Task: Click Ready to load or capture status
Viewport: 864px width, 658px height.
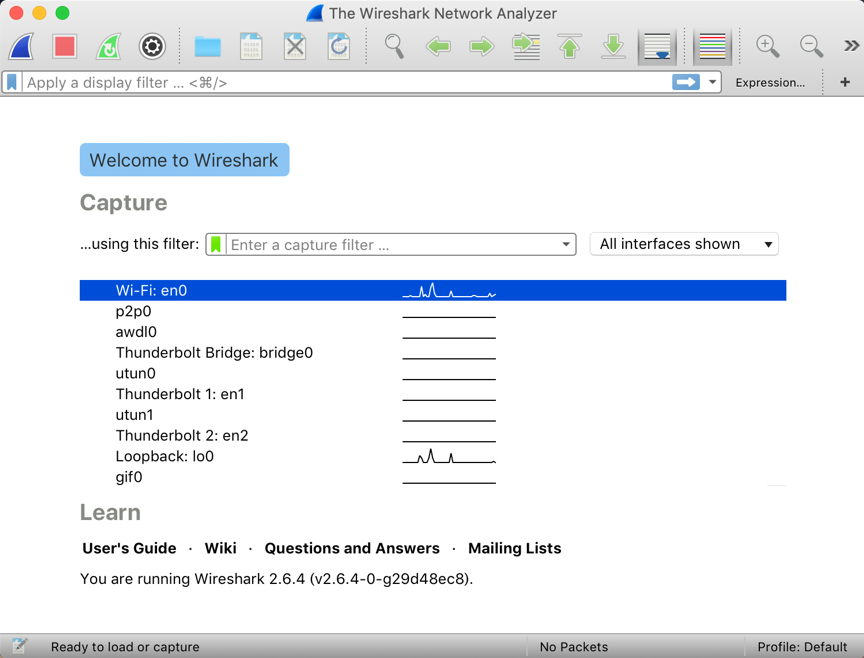Action: tap(125, 647)
